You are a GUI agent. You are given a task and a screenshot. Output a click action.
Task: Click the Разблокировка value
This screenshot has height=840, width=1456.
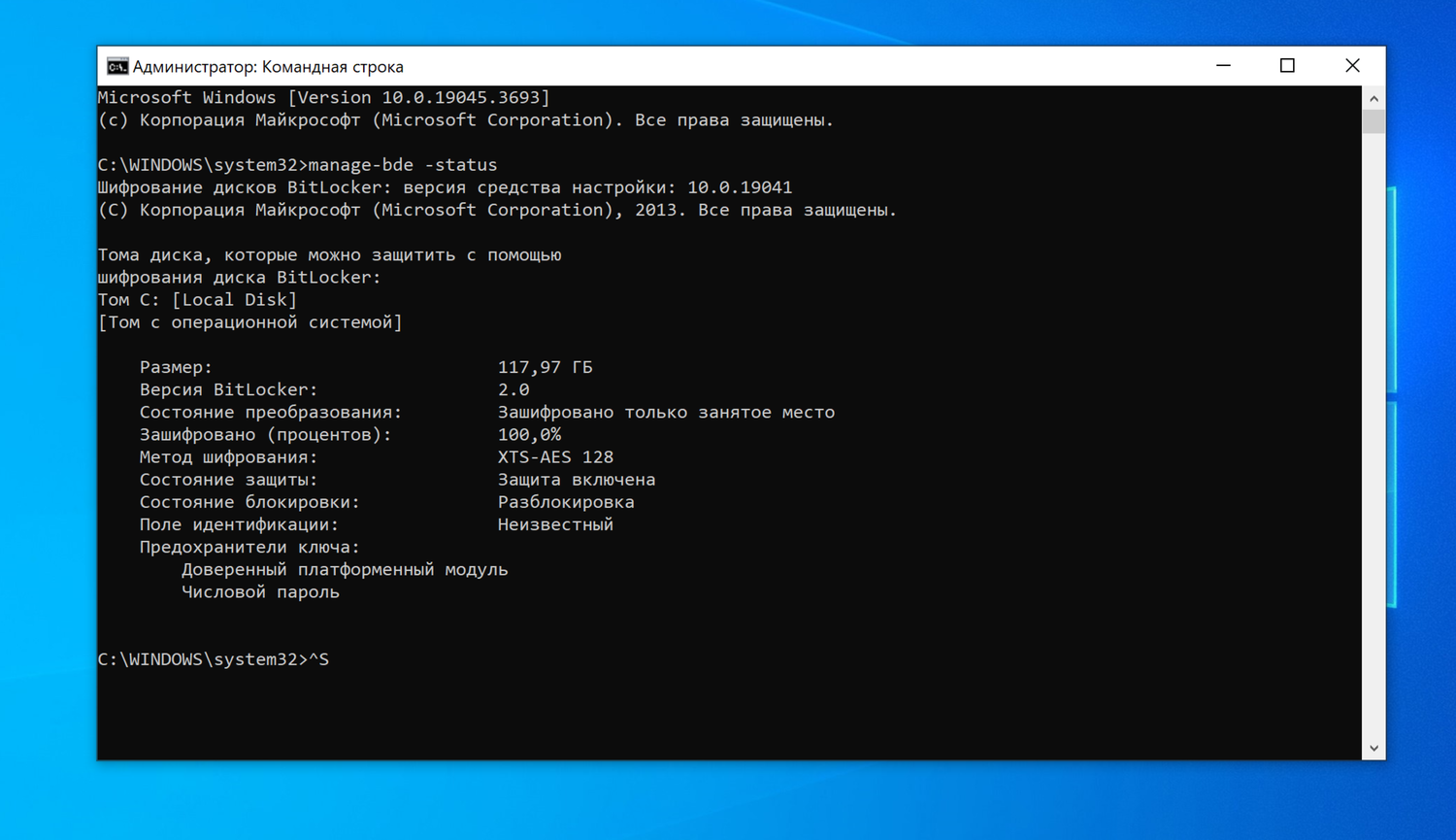point(566,502)
